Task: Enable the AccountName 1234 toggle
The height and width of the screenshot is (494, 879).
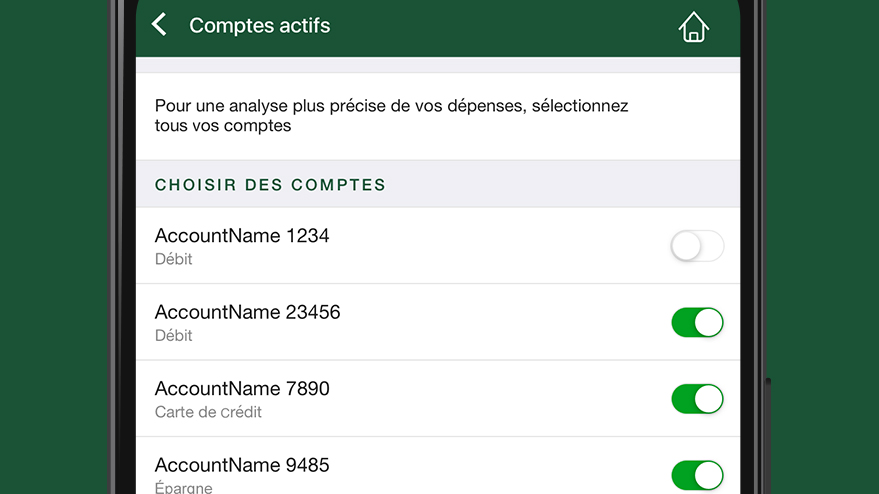Action: (697, 246)
